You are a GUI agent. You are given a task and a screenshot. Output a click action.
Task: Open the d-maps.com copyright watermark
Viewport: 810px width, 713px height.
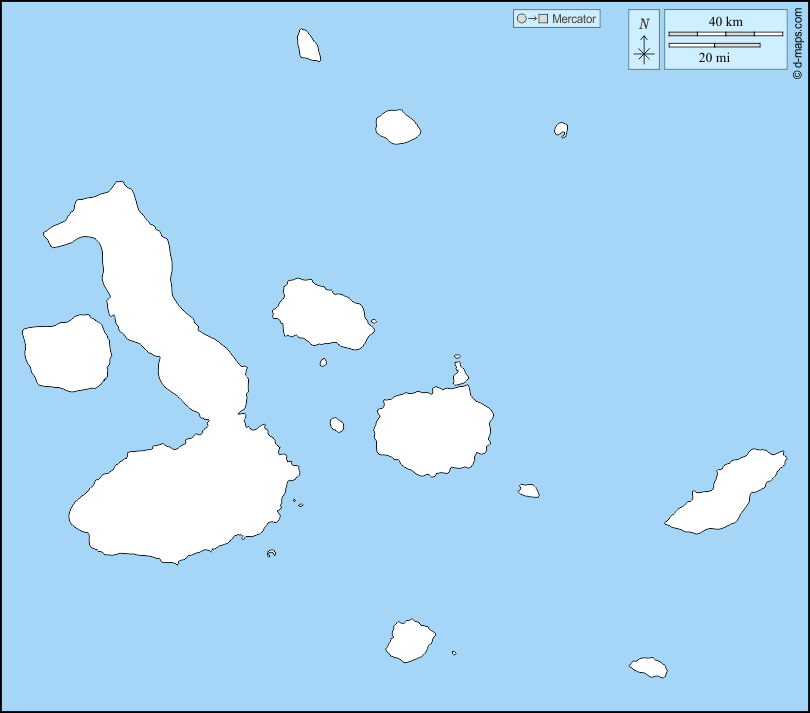coord(797,40)
